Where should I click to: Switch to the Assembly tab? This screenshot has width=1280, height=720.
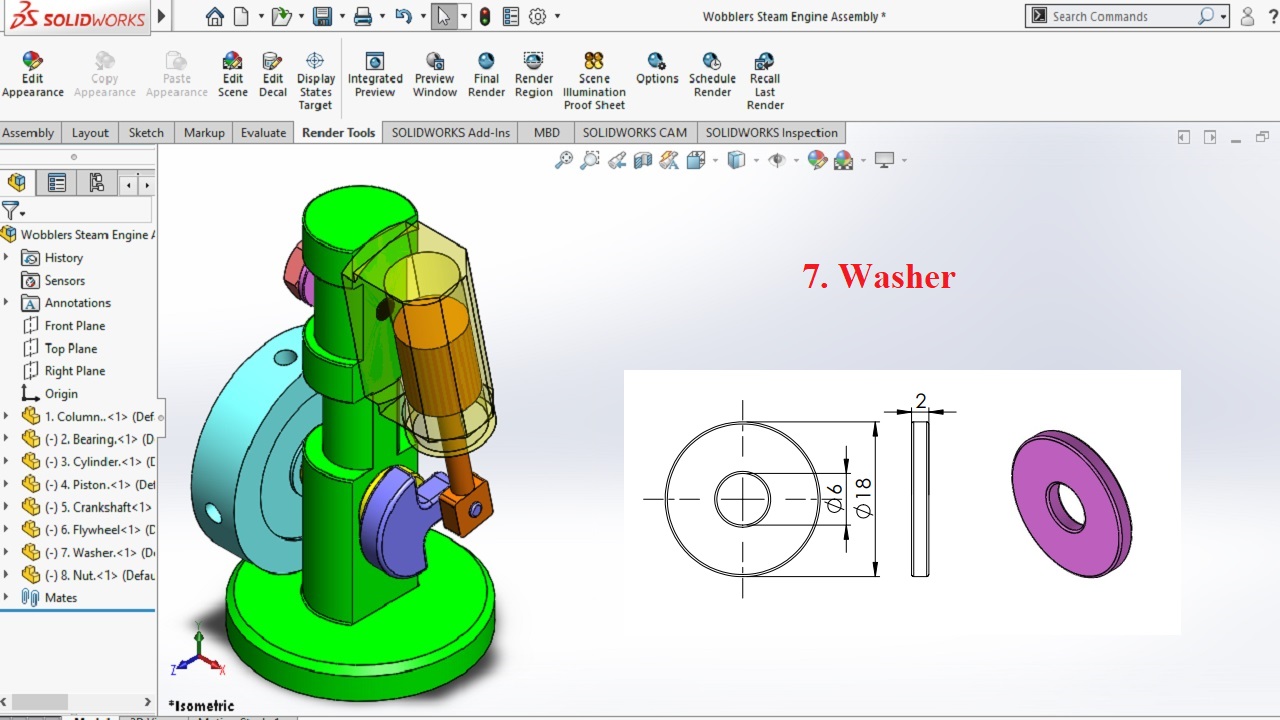point(28,132)
